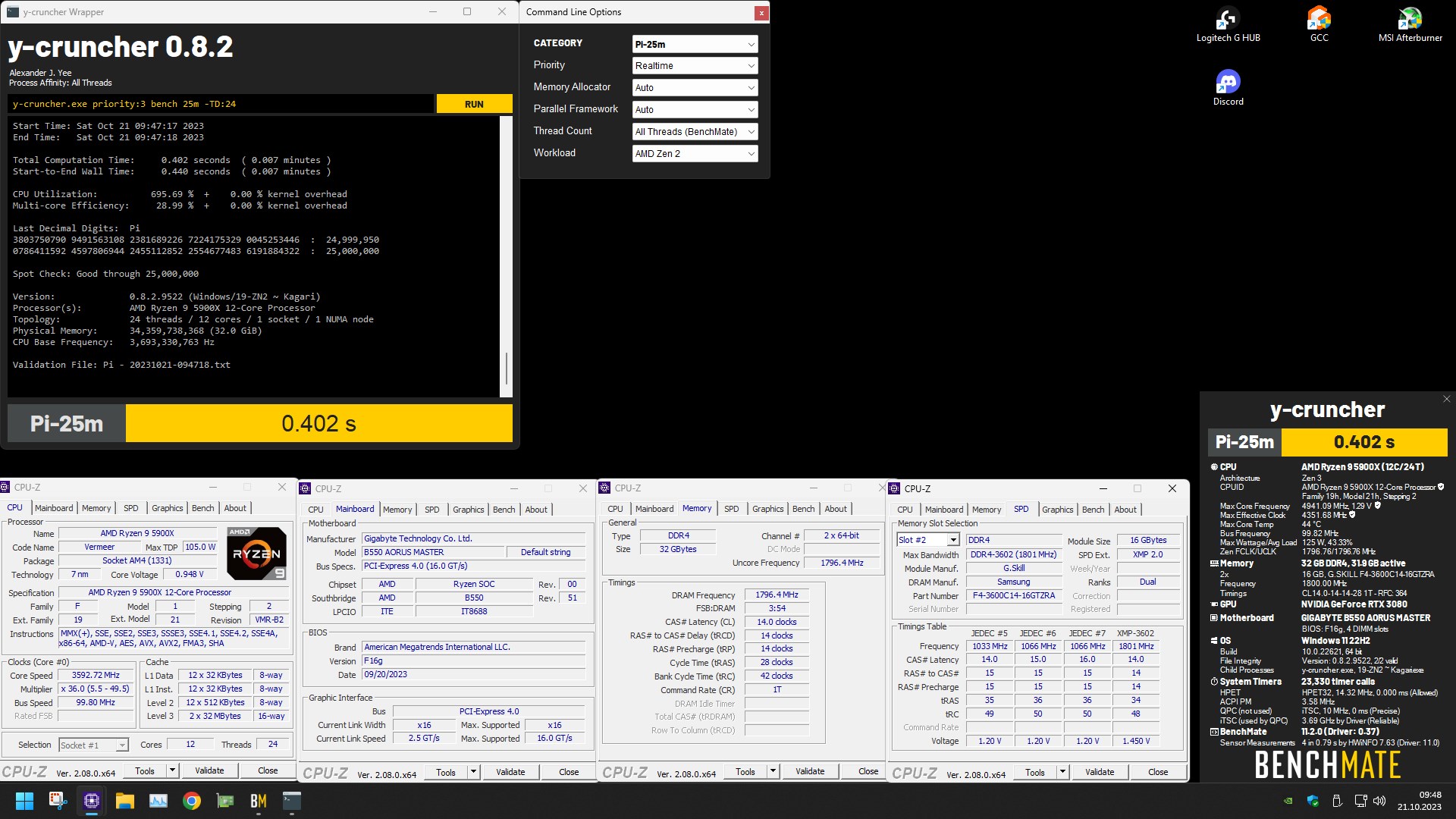Open the GCC desktop shortcut

(x=1319, y=24)
